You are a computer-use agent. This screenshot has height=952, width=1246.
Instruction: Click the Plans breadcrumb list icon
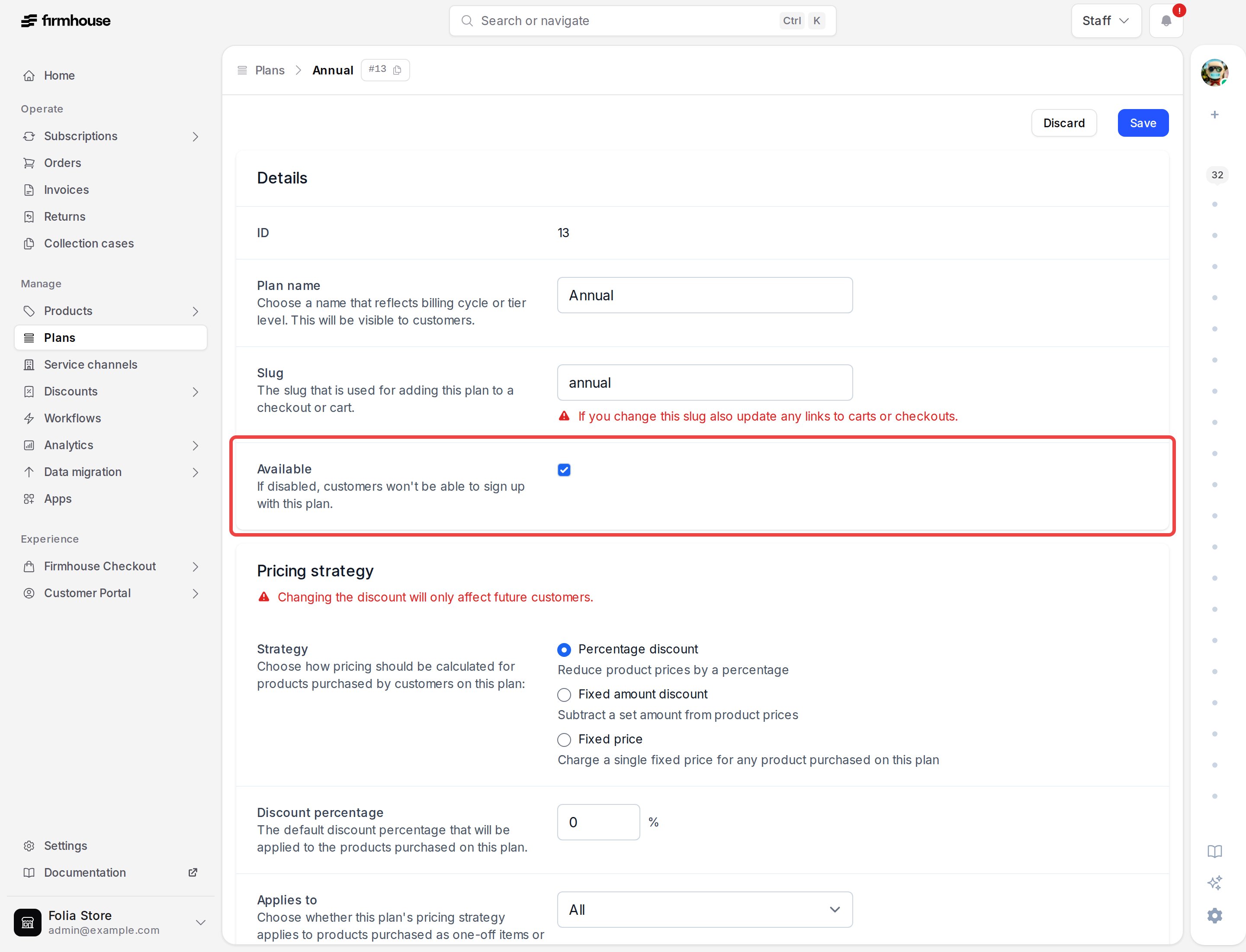(242, 70)
